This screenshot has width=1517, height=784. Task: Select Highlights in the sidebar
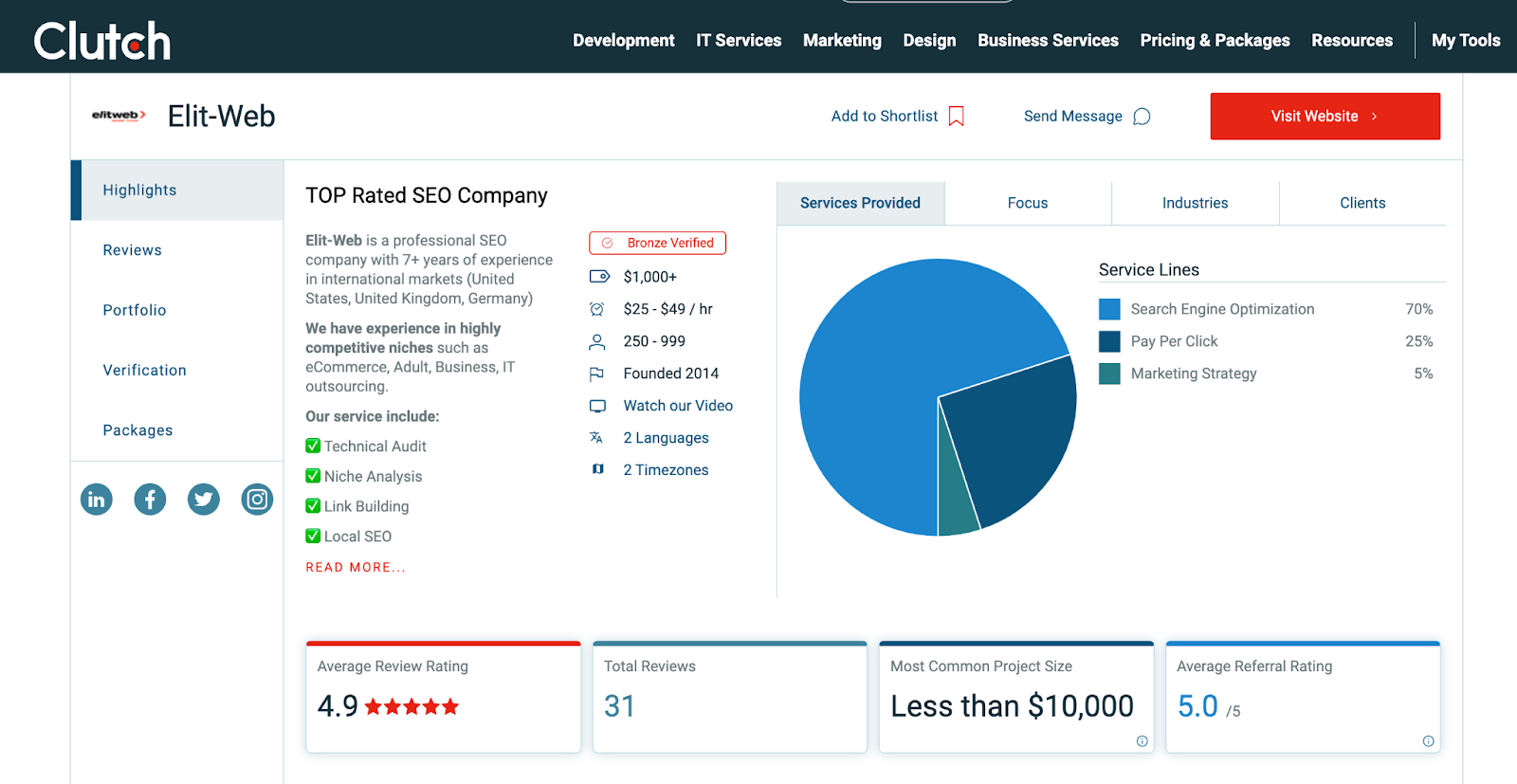(x=177, y=190)
